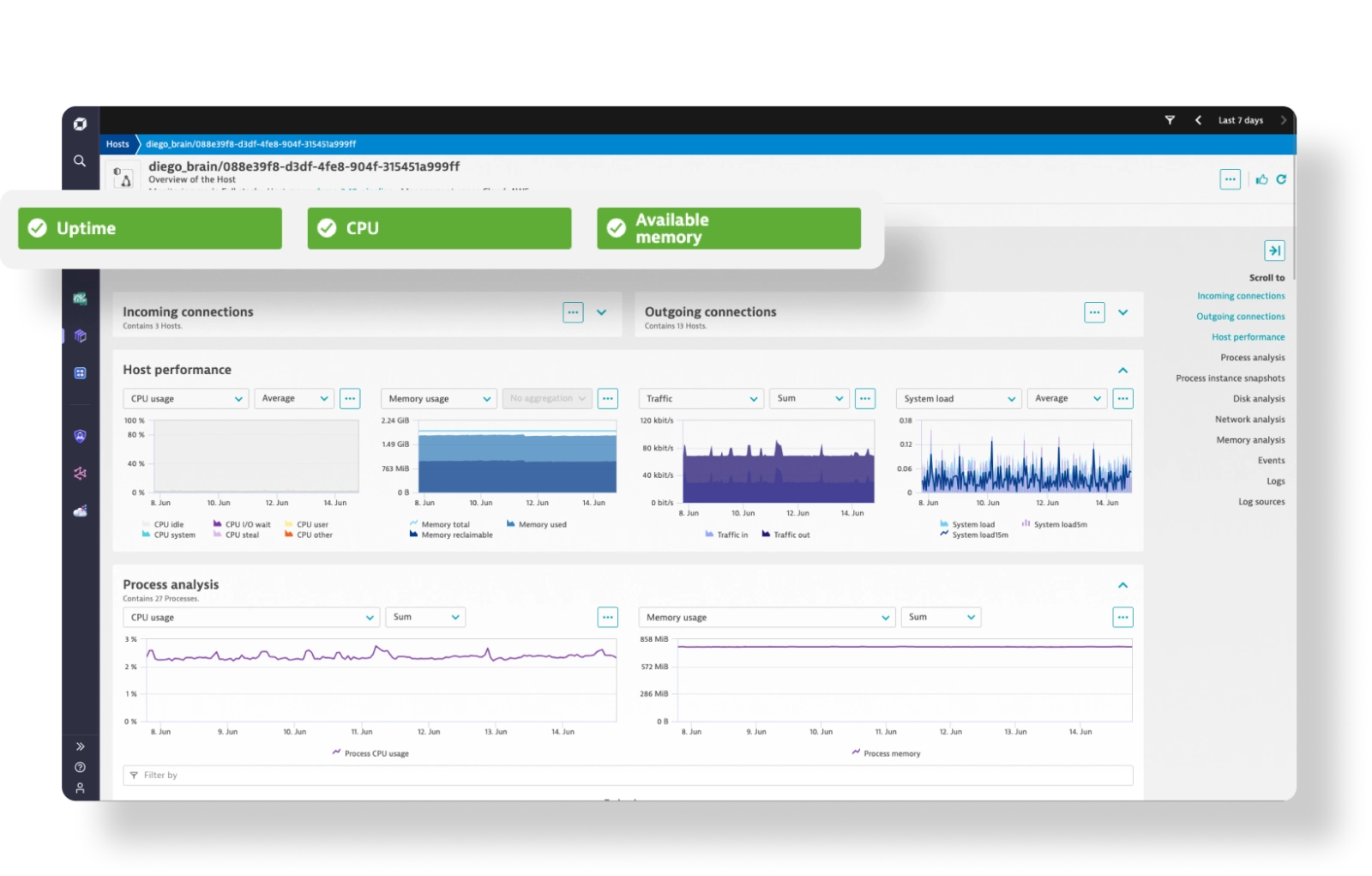Image resolution: width=1372 pixels, height=876 pixels.
Task: Open the Memory usage metric dropdown
Action: [x=438, y=398]
